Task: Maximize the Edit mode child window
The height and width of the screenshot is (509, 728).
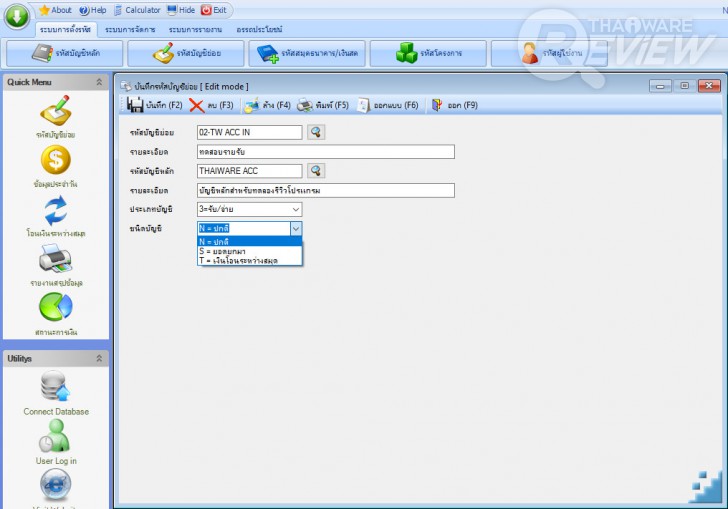Action: click(684, 86)
